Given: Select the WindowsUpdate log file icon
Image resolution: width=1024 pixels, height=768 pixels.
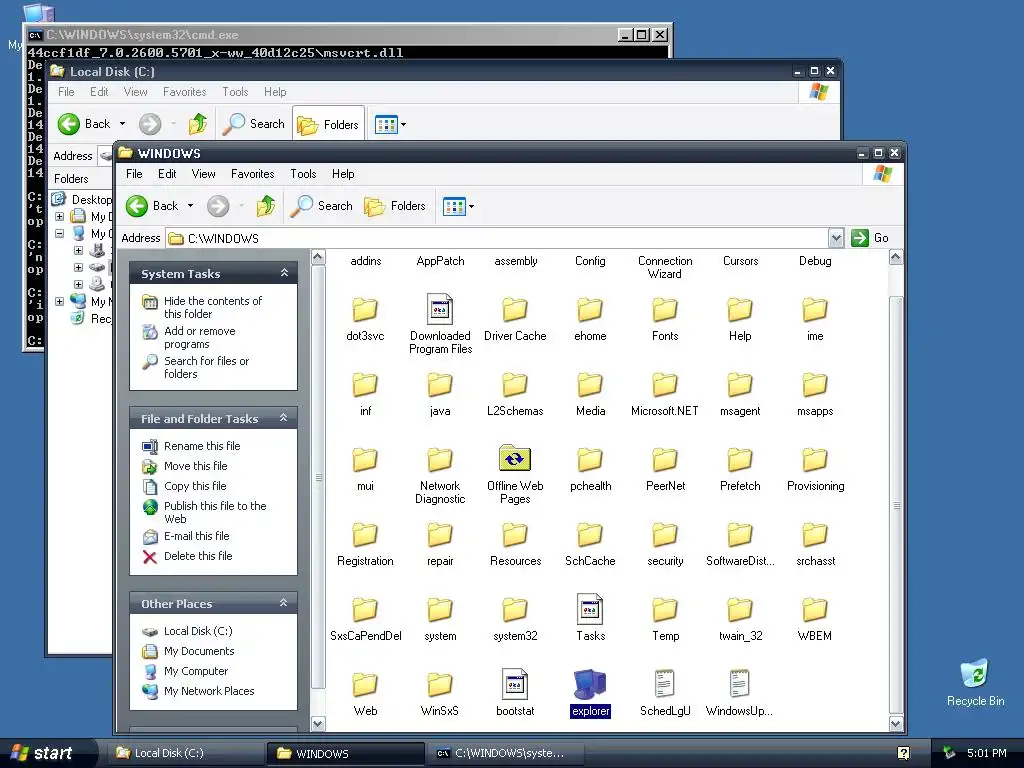Looking at the screenshot, I should click(739, 684).
